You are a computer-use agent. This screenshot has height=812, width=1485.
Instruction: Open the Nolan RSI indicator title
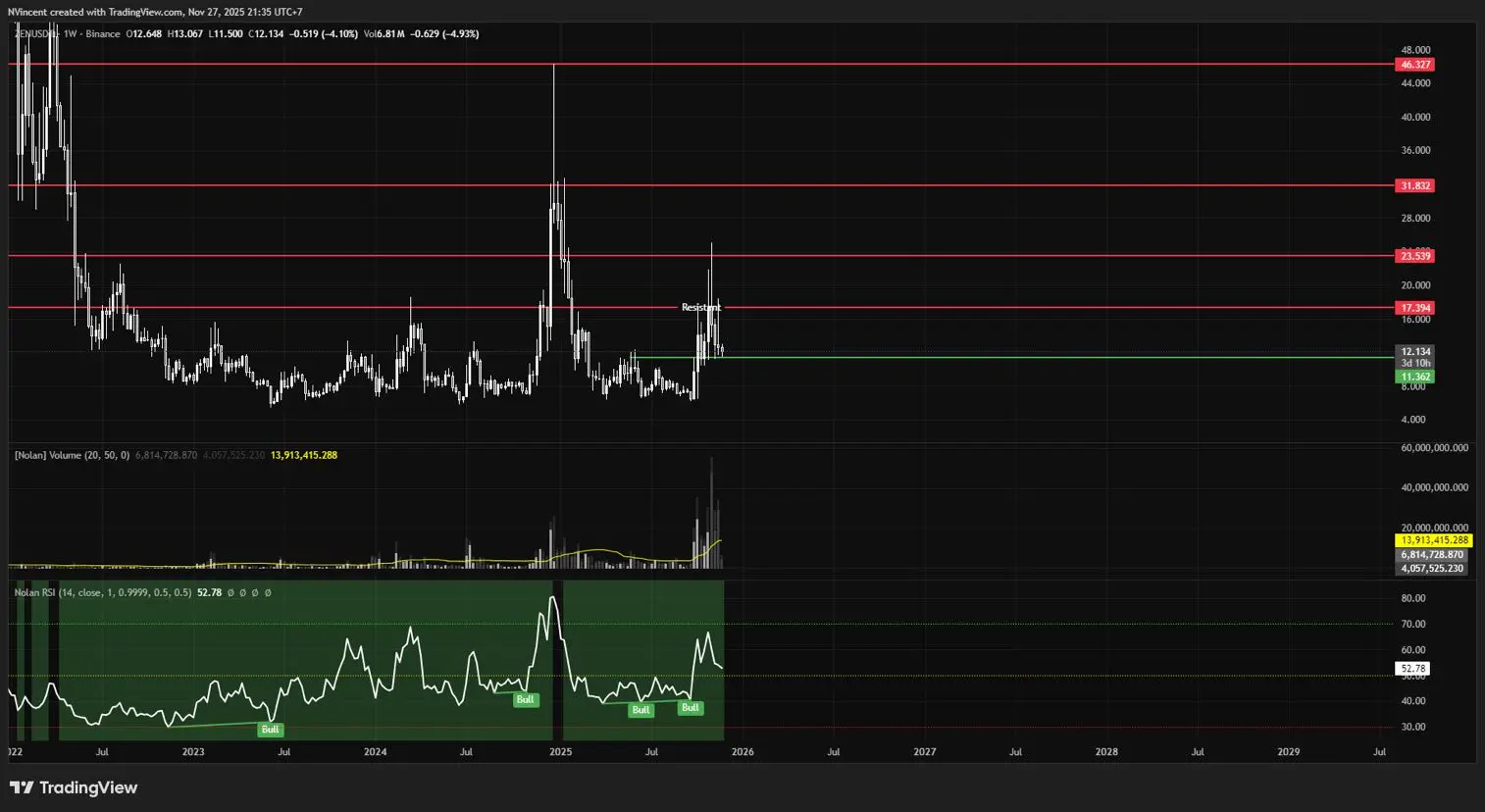pos(103,592)
